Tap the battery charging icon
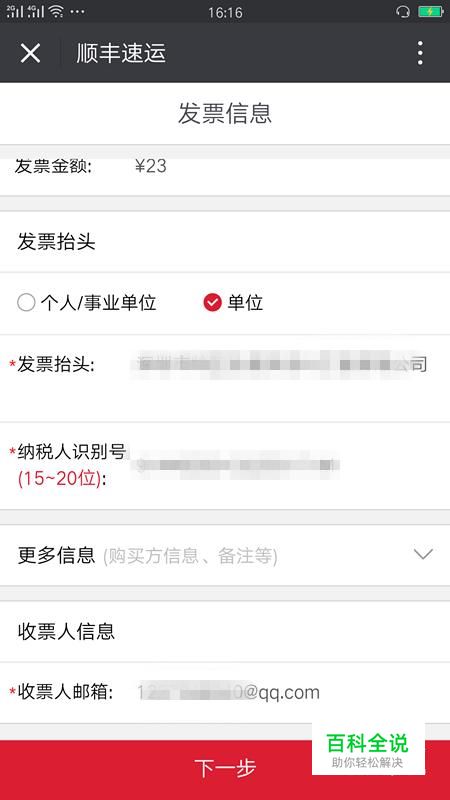Viewport: 450px width, 800px height. tap(431, 11)
